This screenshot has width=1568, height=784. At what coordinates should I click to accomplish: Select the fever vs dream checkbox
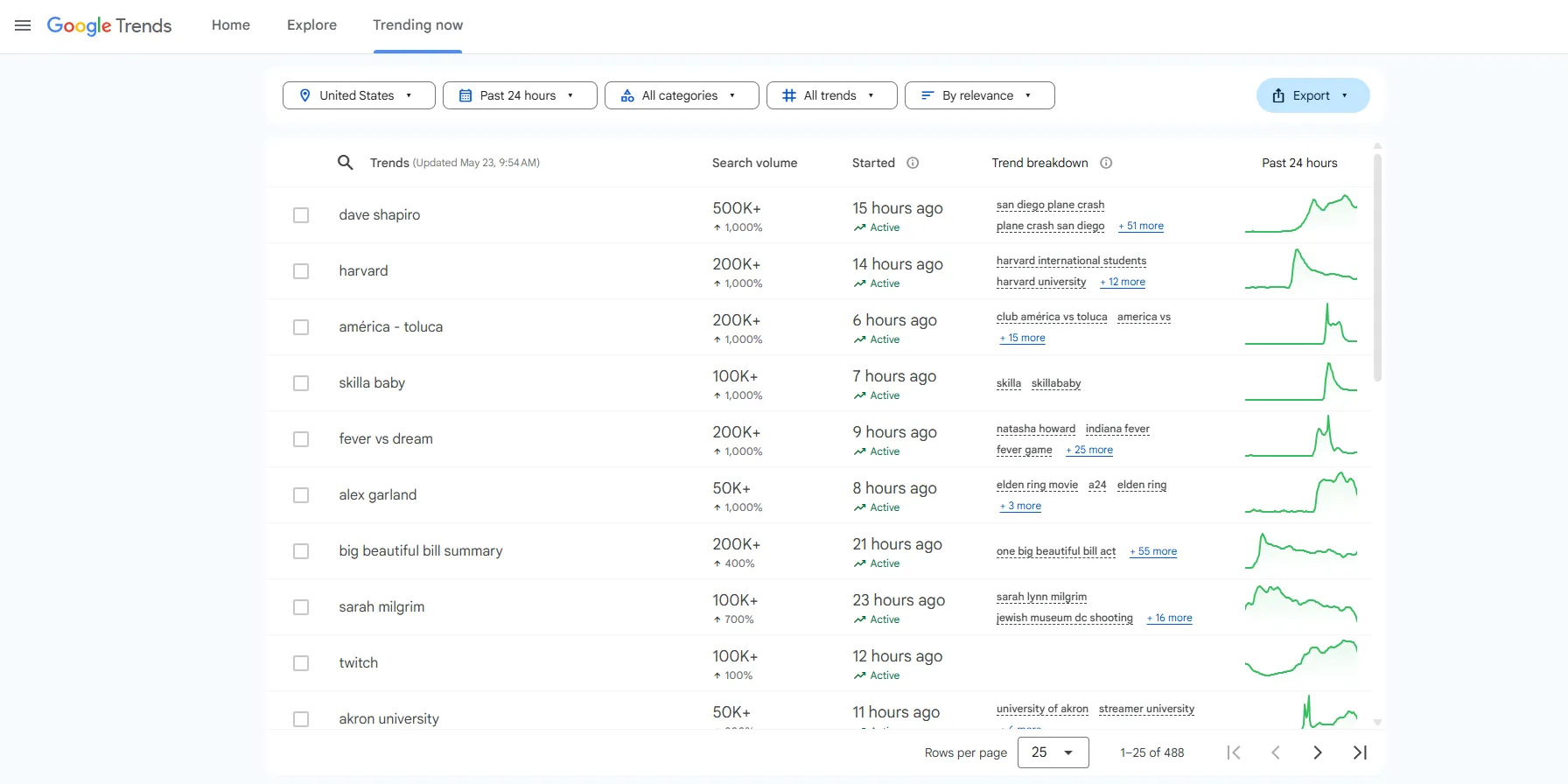click(301, 439)
